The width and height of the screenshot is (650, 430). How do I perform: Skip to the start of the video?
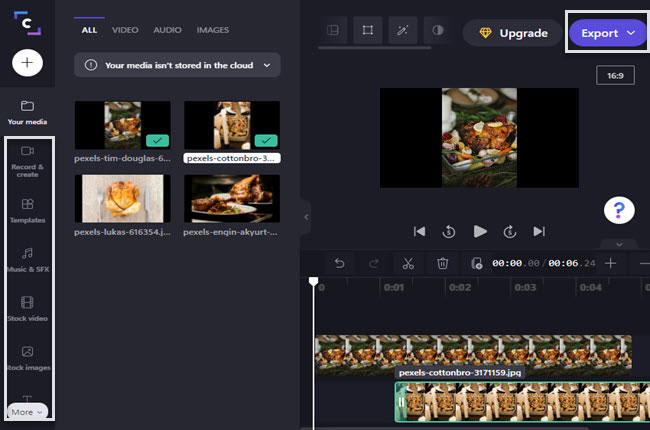419,231
